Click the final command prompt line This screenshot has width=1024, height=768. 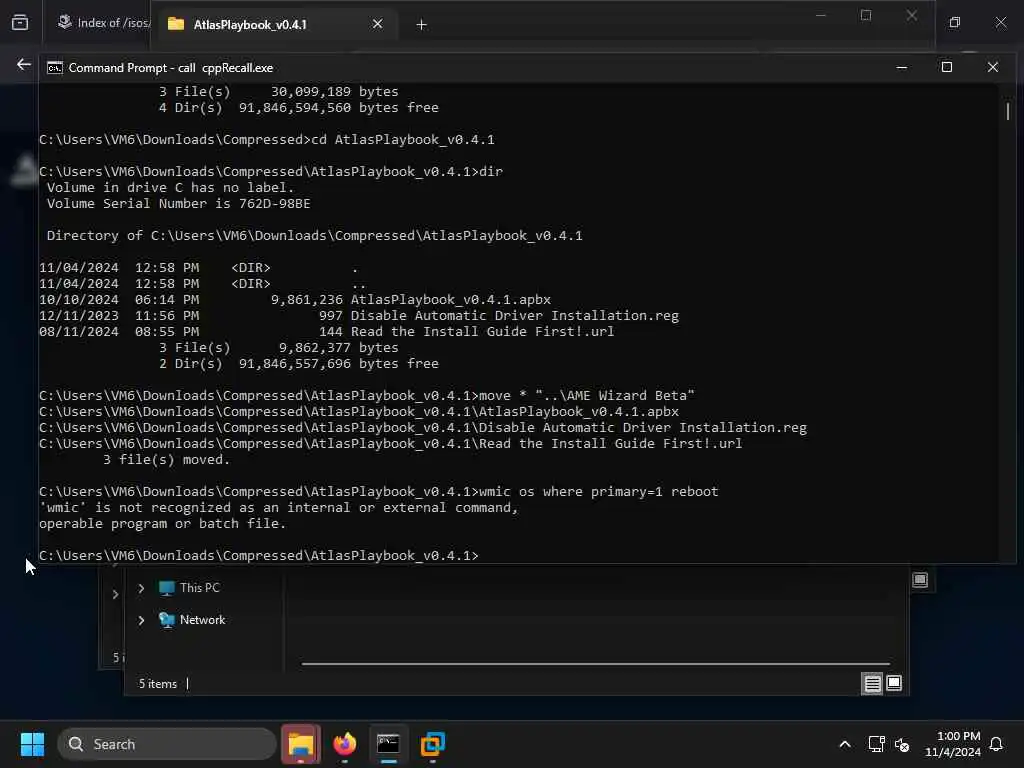tap(259, 556)
